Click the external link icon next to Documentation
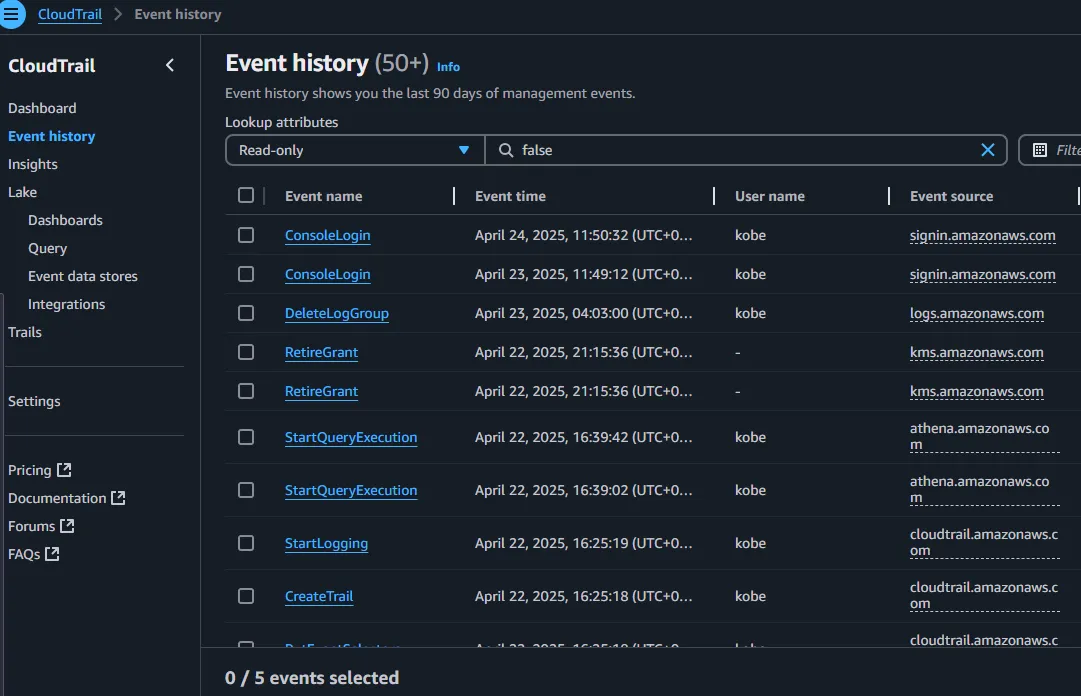Screen dimensions: 1081x696 click(x=118, y=498)
